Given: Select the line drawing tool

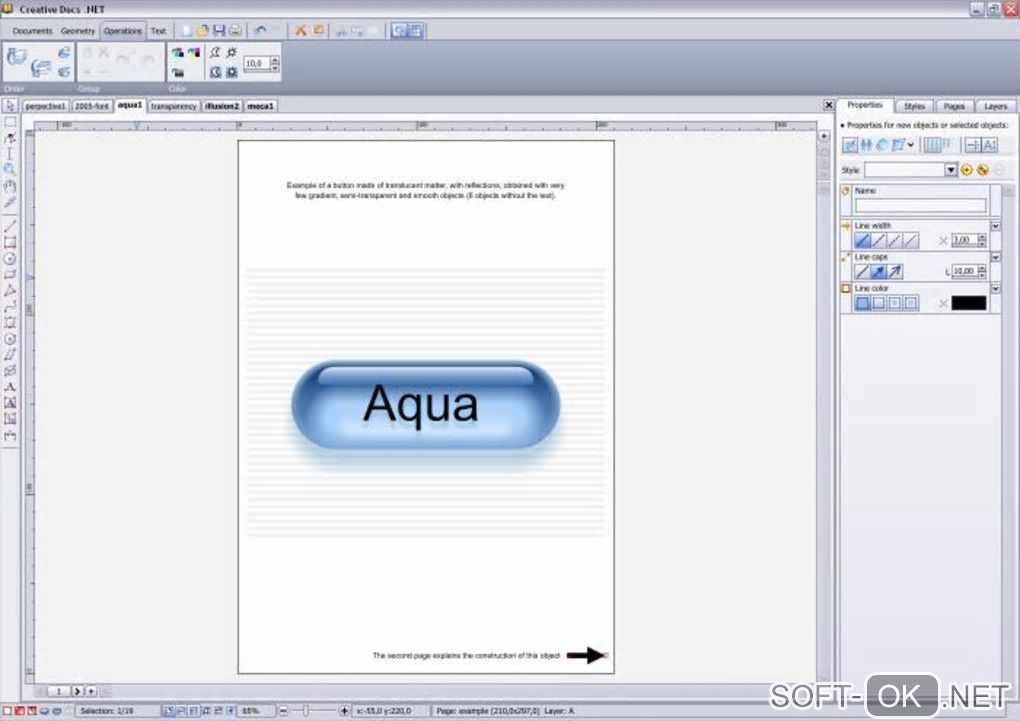Looking at the screenshot, I should pos(10,226).
